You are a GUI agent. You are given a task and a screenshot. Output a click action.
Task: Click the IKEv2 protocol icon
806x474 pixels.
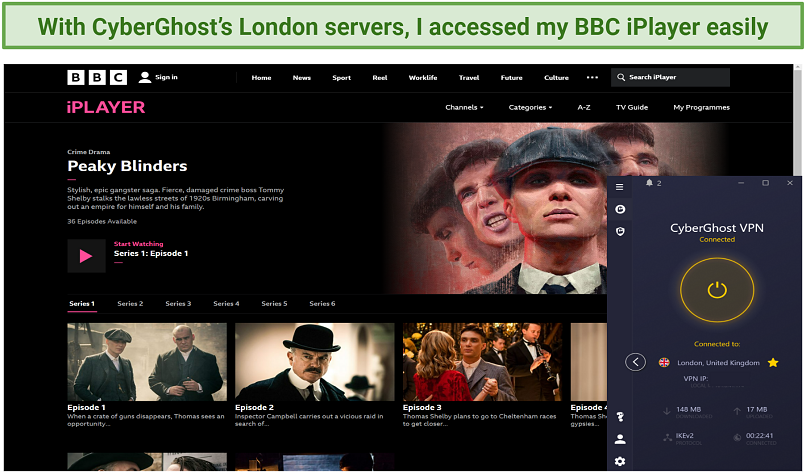[x=667, y=437]
